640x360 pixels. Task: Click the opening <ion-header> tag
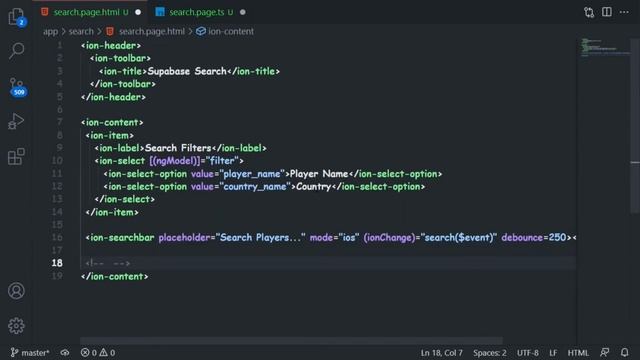point(111,46)
